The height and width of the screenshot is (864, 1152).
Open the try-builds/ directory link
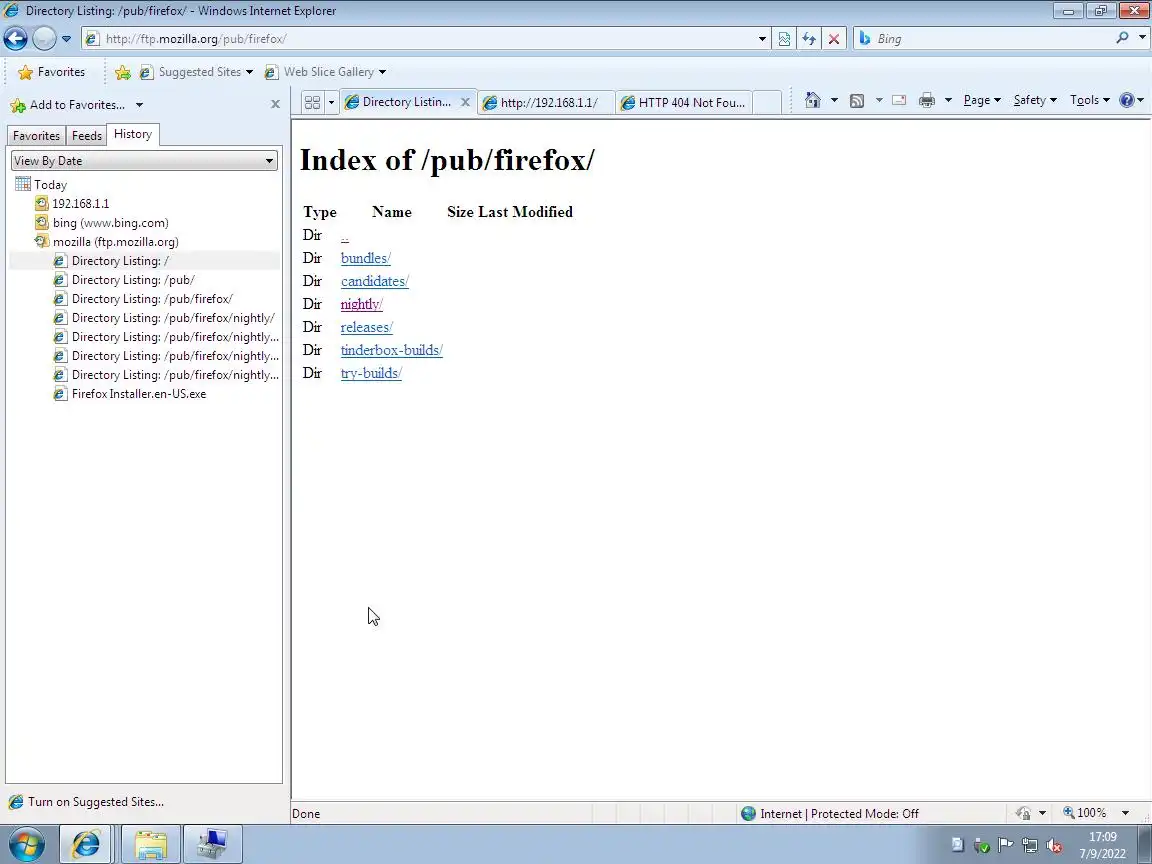[x=371, y=373]
